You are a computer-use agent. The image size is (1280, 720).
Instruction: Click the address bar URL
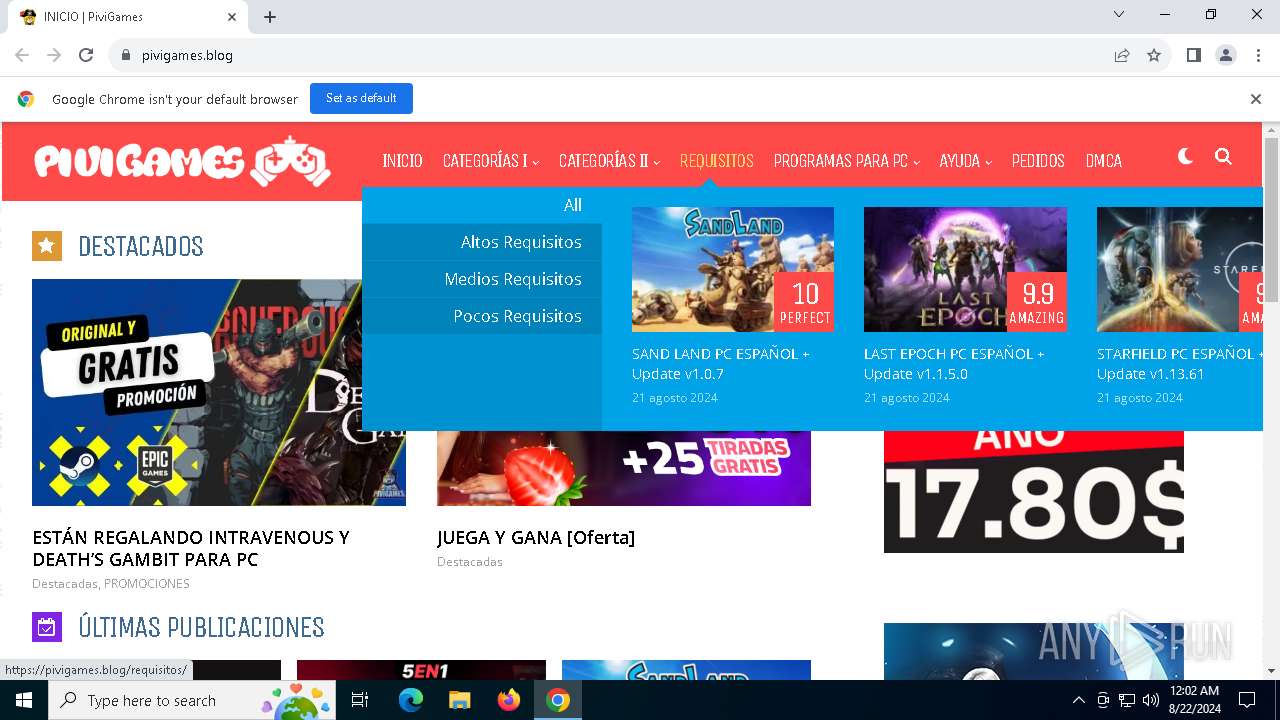tap(187, 55)
